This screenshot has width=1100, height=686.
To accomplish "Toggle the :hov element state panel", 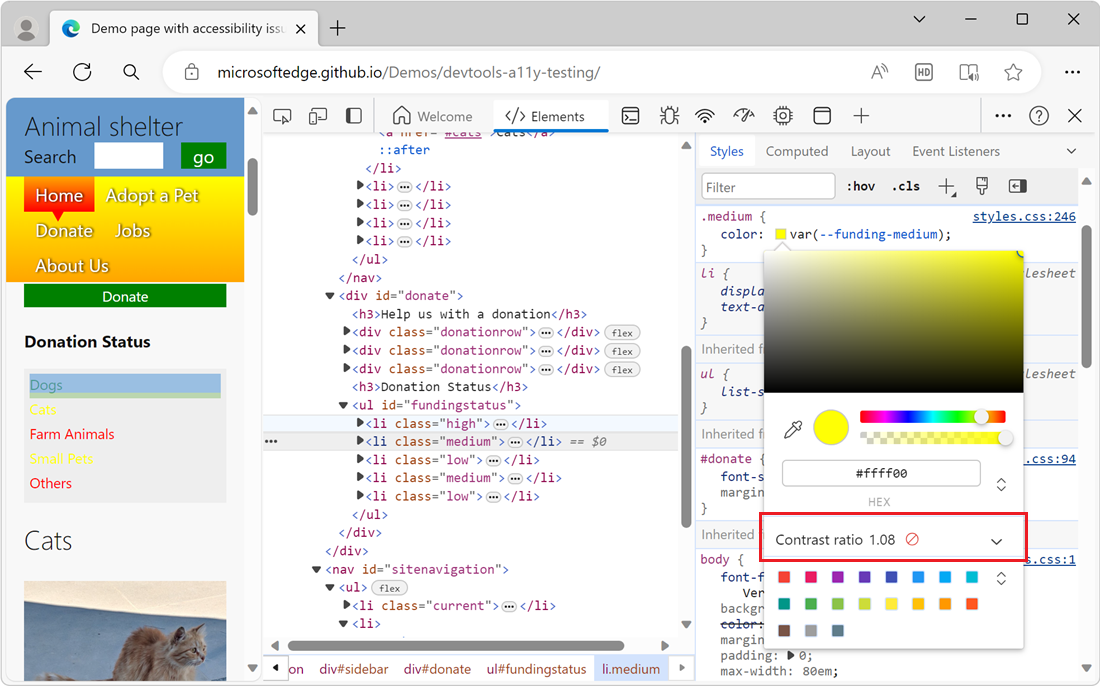I will point(860,185).
